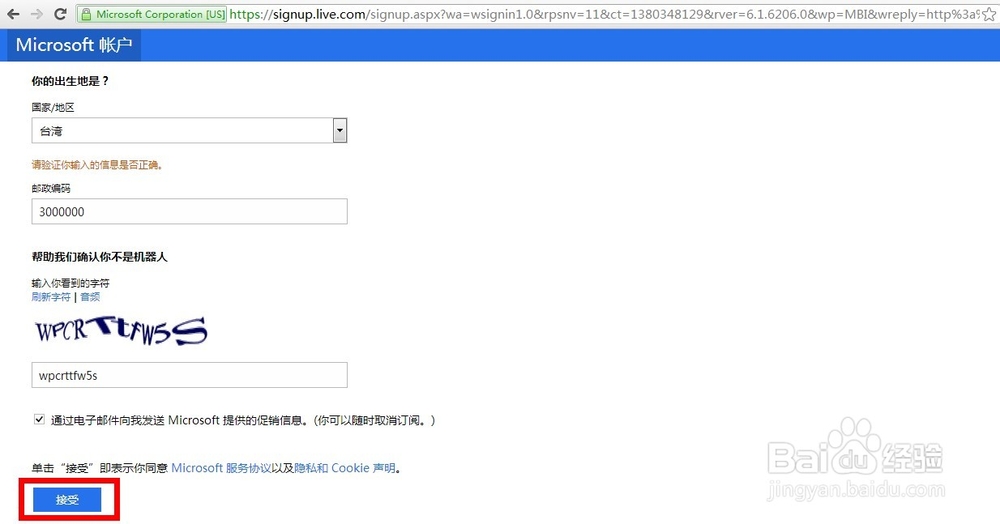The width and height of the screenshot is (1000, 524).
Task: Focus the 邮政编码 field containing 3000000
Action: coord(189,212)
